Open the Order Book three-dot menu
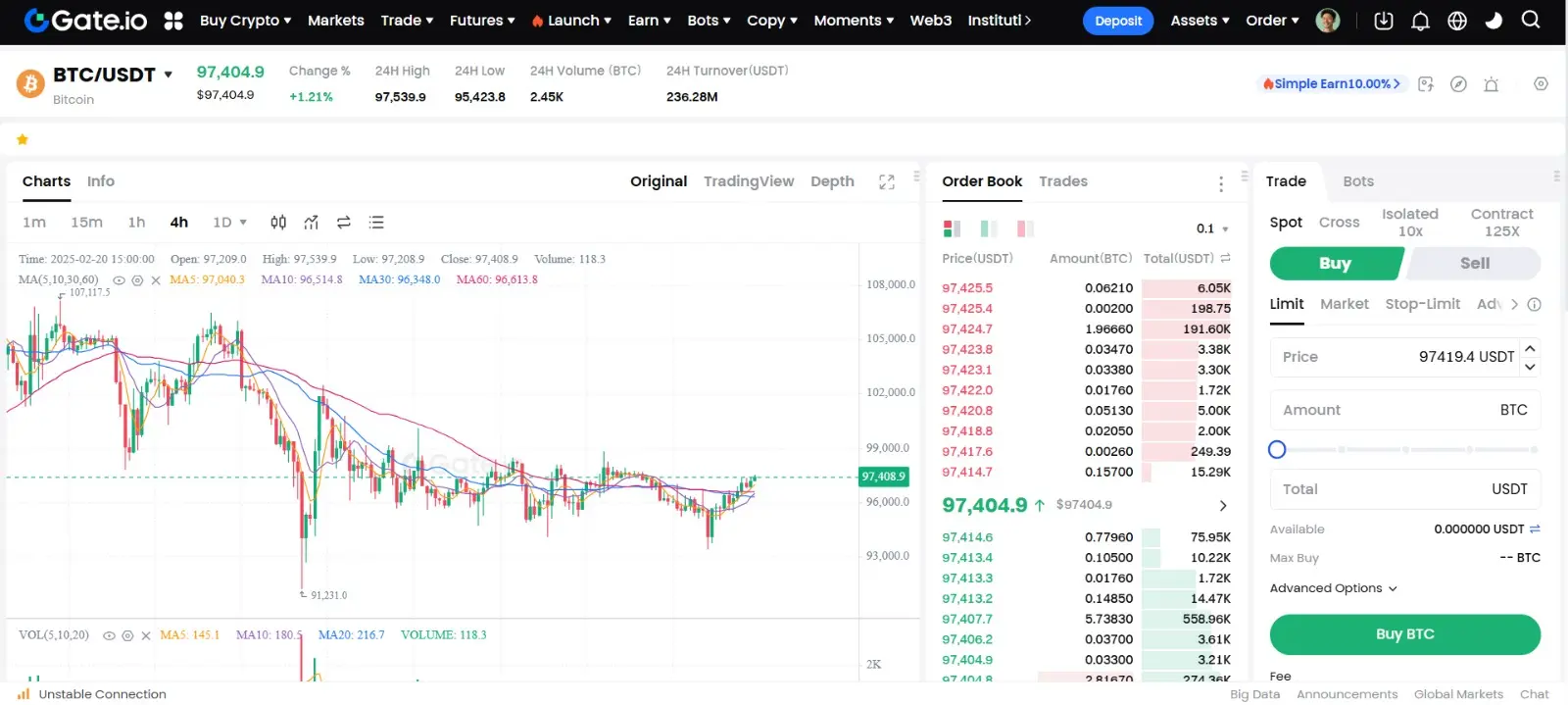 click(1221, 183)
